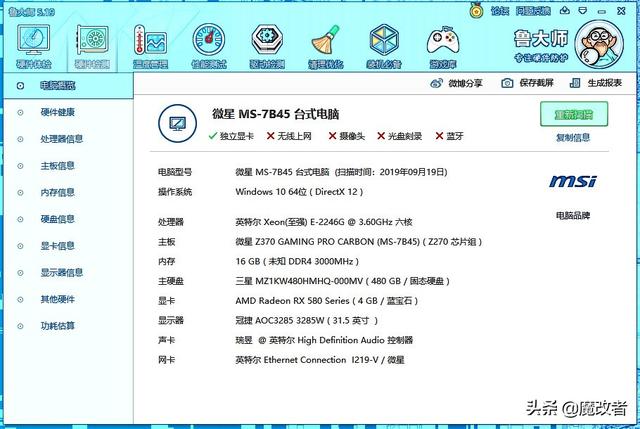Select 电脑概览 in the sidebar
The width and height of the screenshot is (640, 429).
tap(69, 86)
